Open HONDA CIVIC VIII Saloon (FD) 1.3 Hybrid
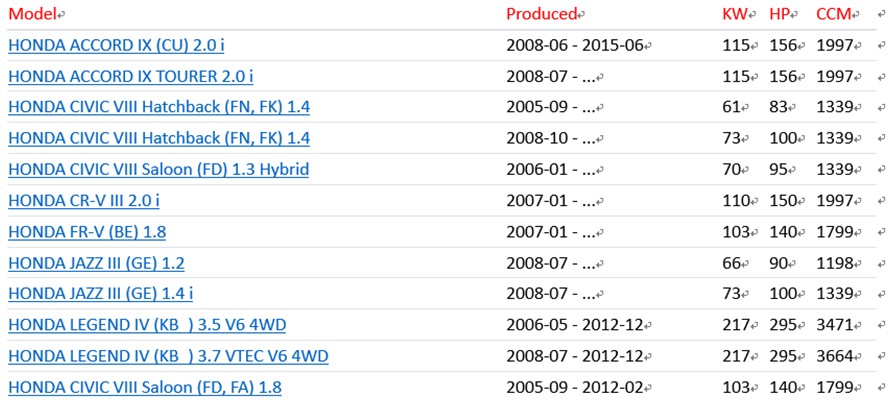This screenshot has height=403, width=889. [158, 169]
